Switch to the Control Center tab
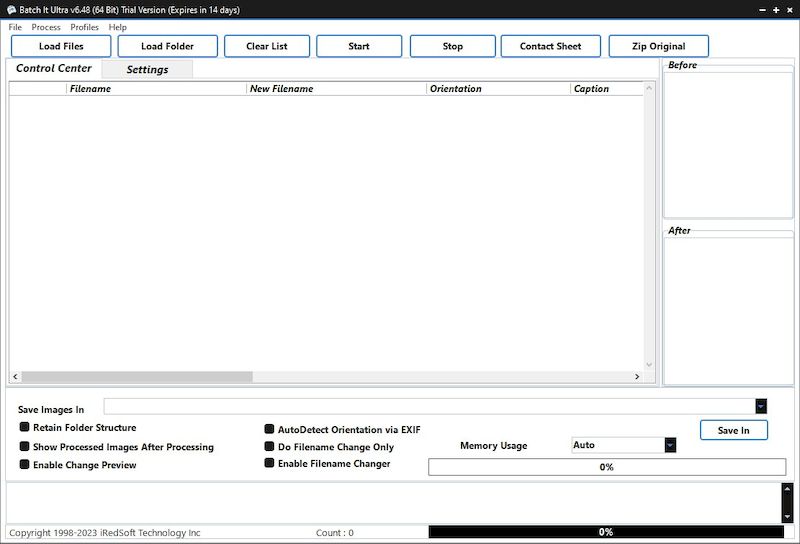 pyautogui.click(x=54, y=68)
